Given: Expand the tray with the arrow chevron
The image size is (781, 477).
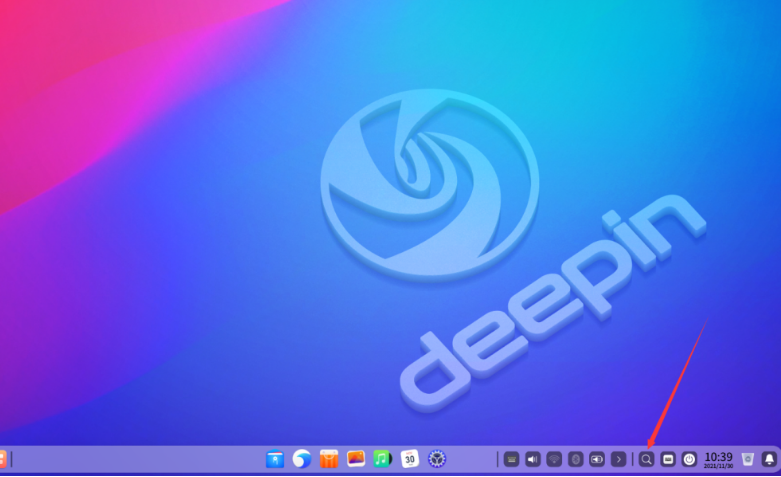Looking at the screenshot, I should click(618, 459).
